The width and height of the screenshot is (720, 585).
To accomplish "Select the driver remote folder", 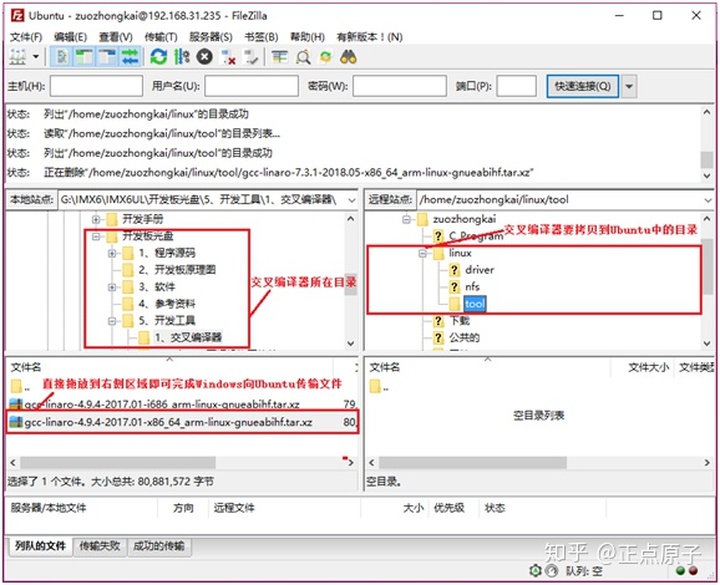I will click(x=479, y=270).
